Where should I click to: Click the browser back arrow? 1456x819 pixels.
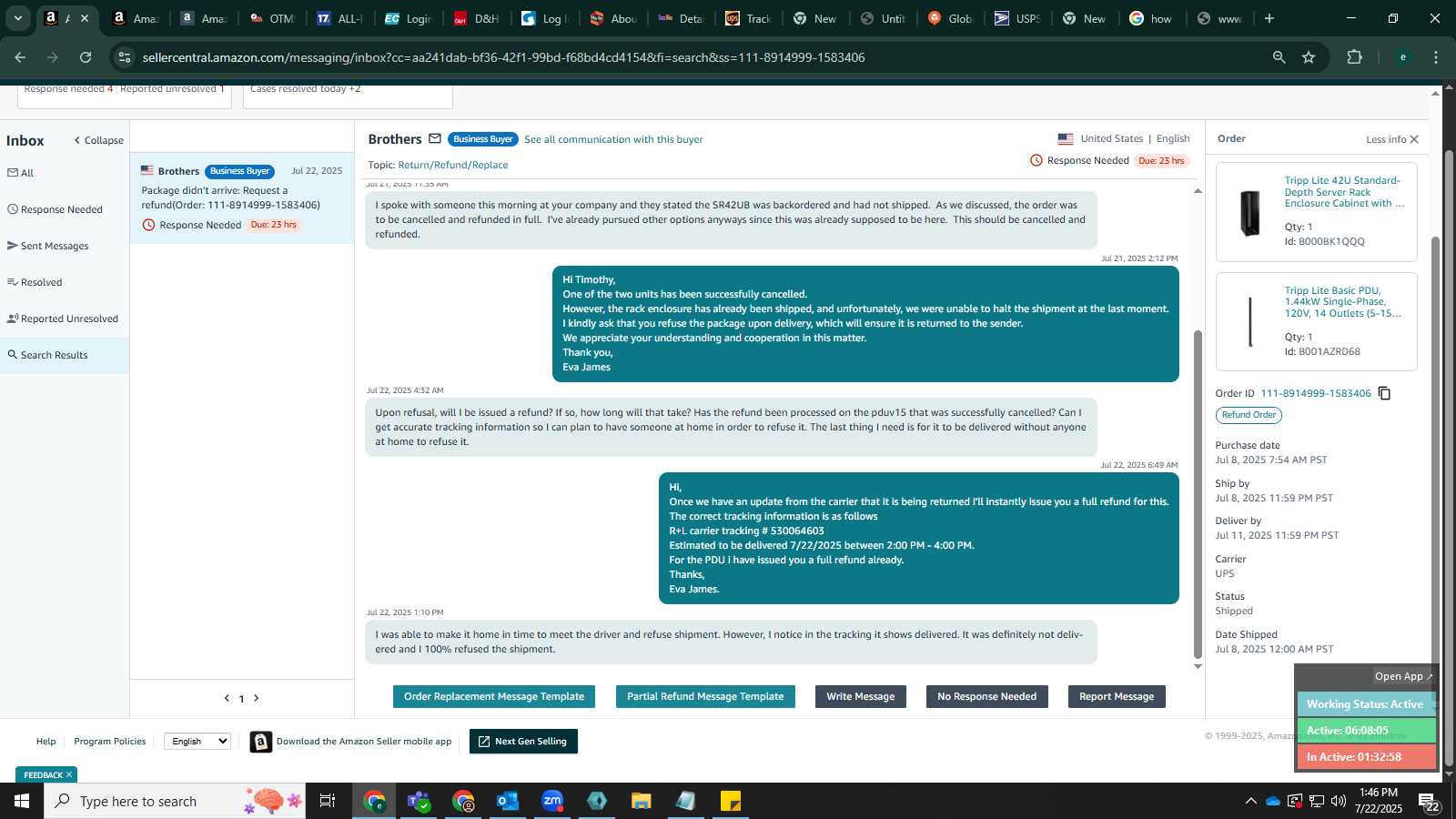20,57
